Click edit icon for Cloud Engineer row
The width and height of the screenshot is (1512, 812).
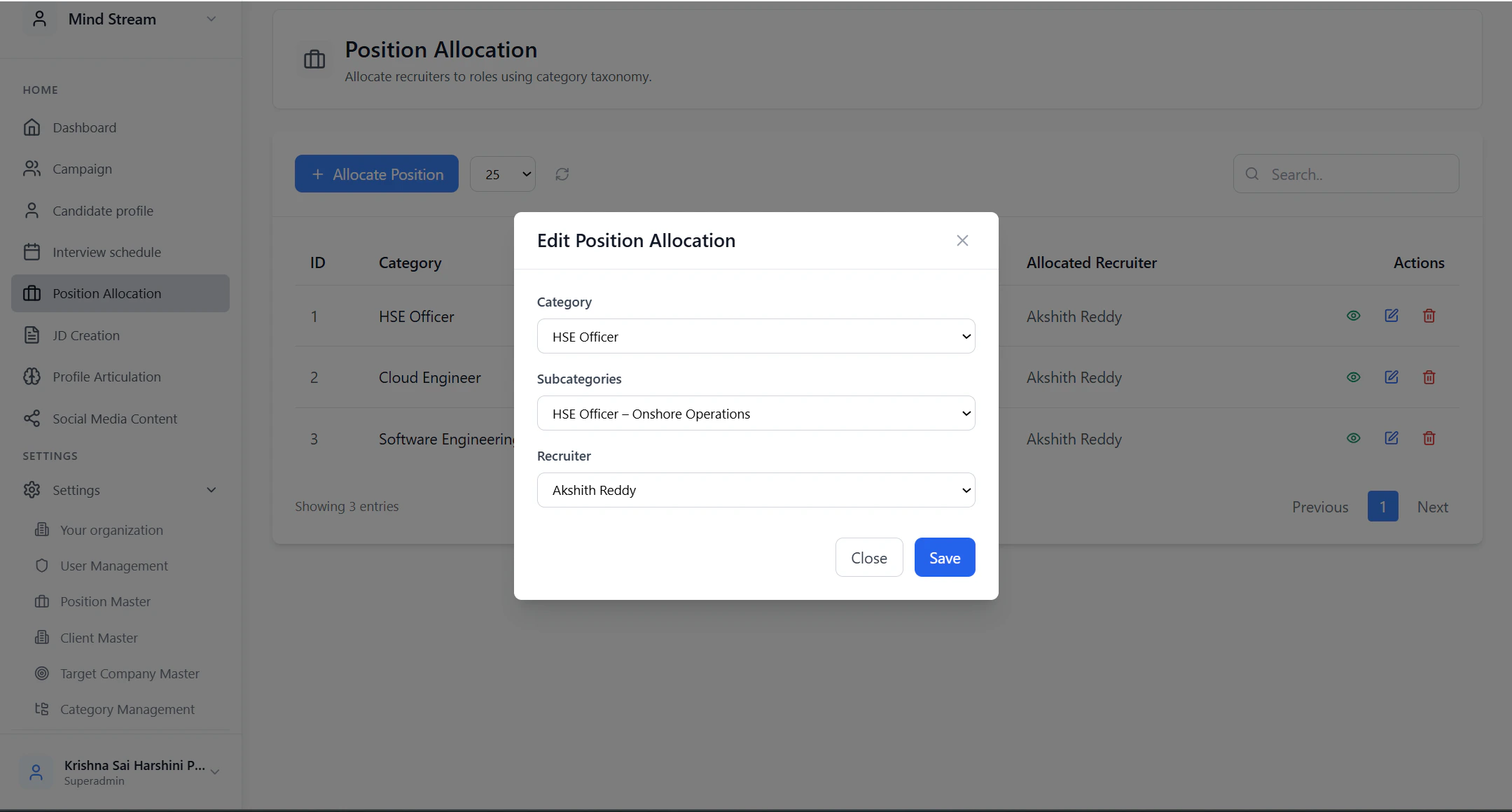[1391, 377]
